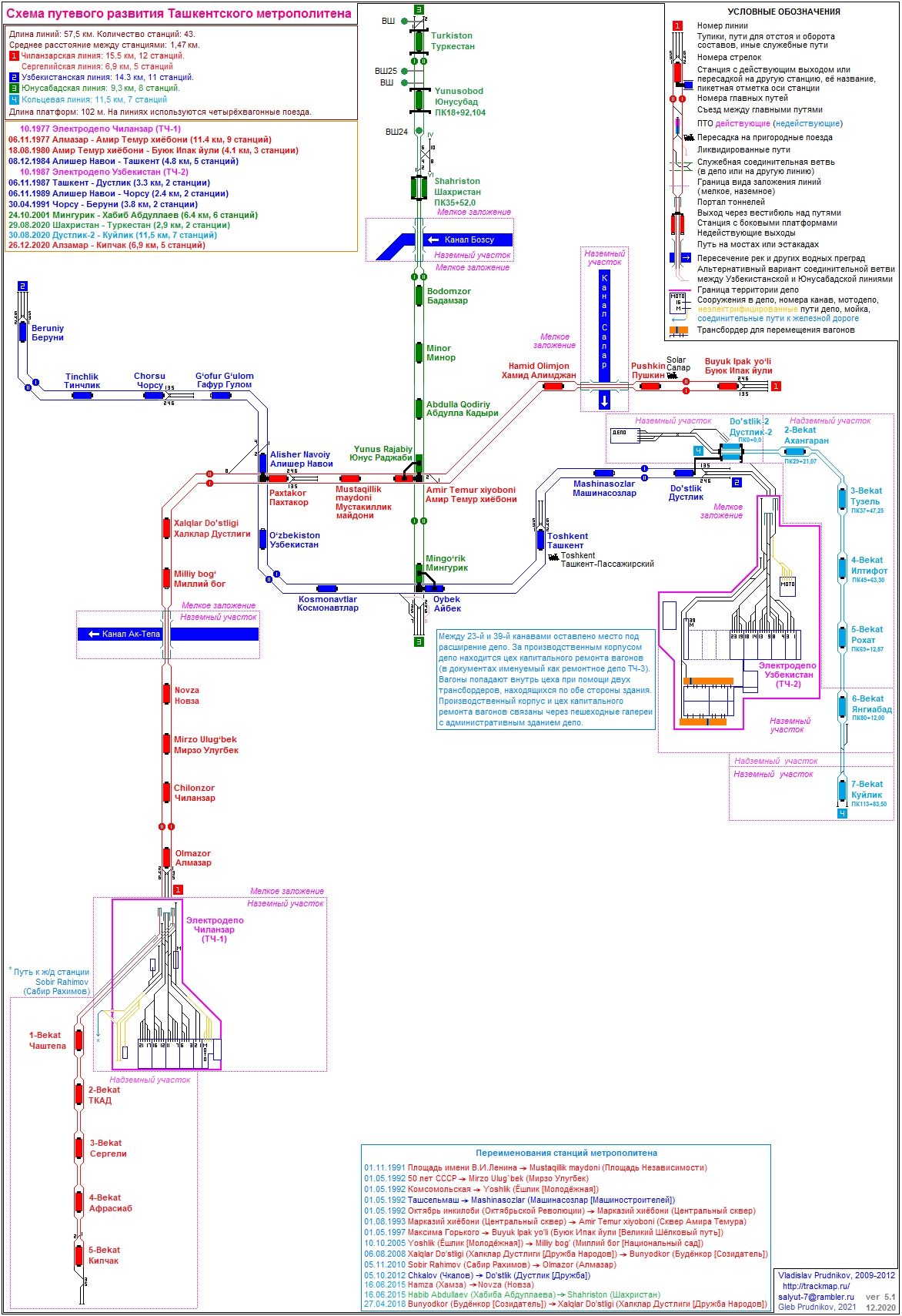Click the train icon beside Ташкент-Пассажирский

[553, 557]
